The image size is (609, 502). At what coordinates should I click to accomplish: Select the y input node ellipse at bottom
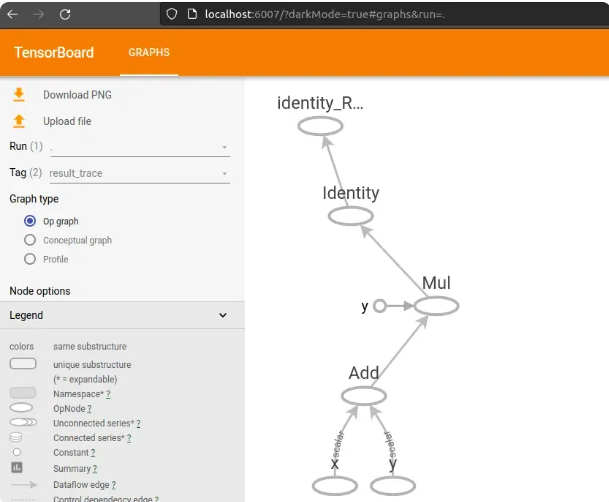pyautogui.click(x=393, y=486)
